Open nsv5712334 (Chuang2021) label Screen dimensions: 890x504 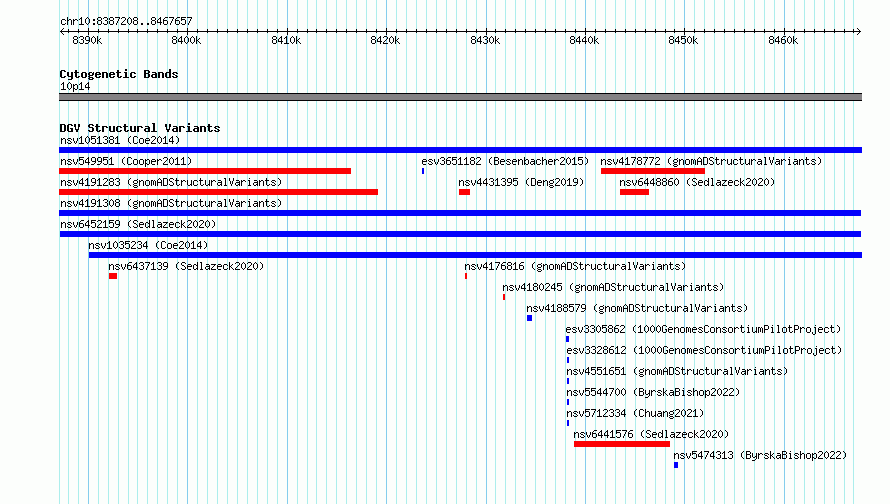(x=635, y=413)
